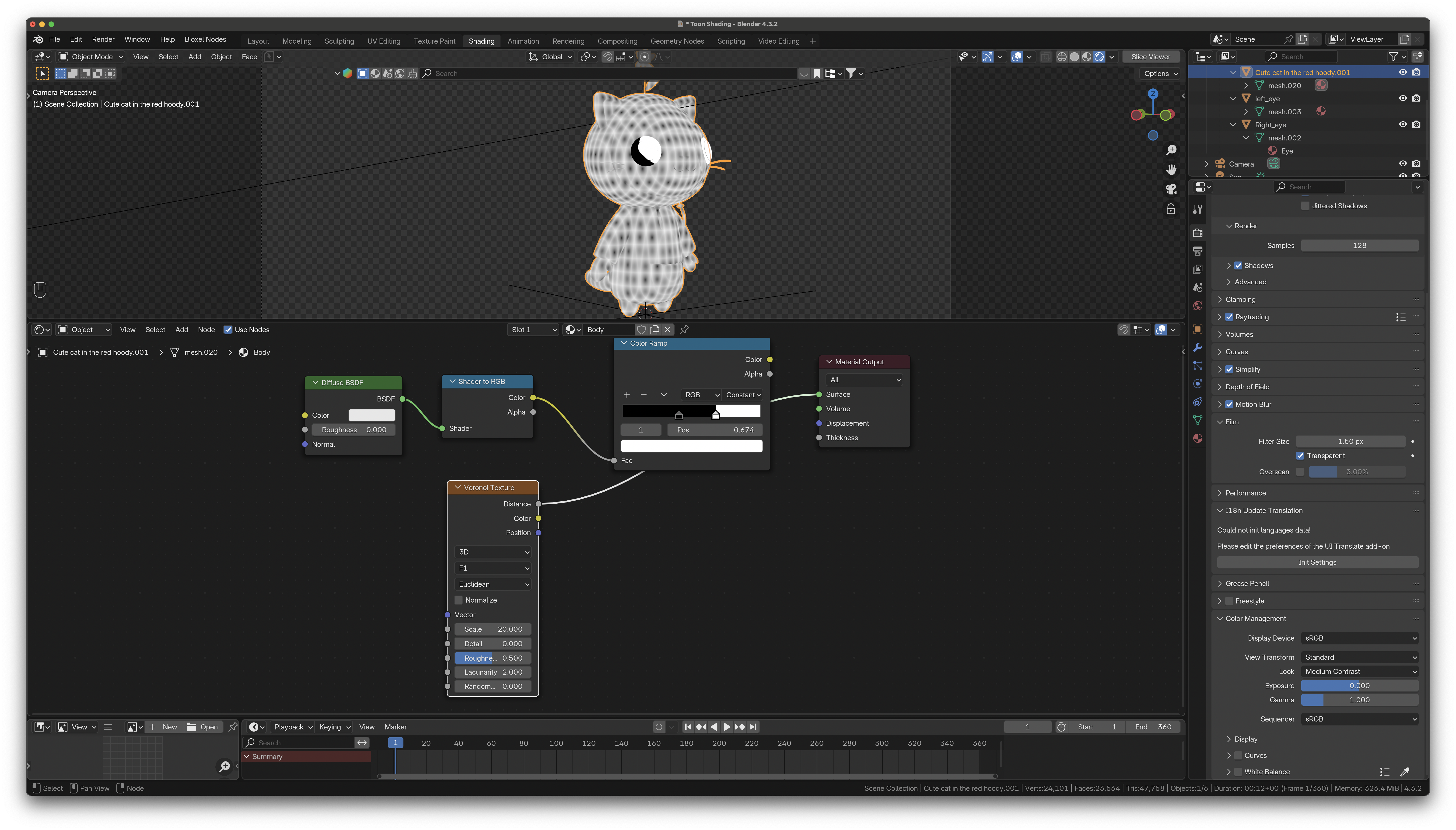Jump to the timeline start frame
This screenshot has width=1456, height=830.
coord(688,727)
